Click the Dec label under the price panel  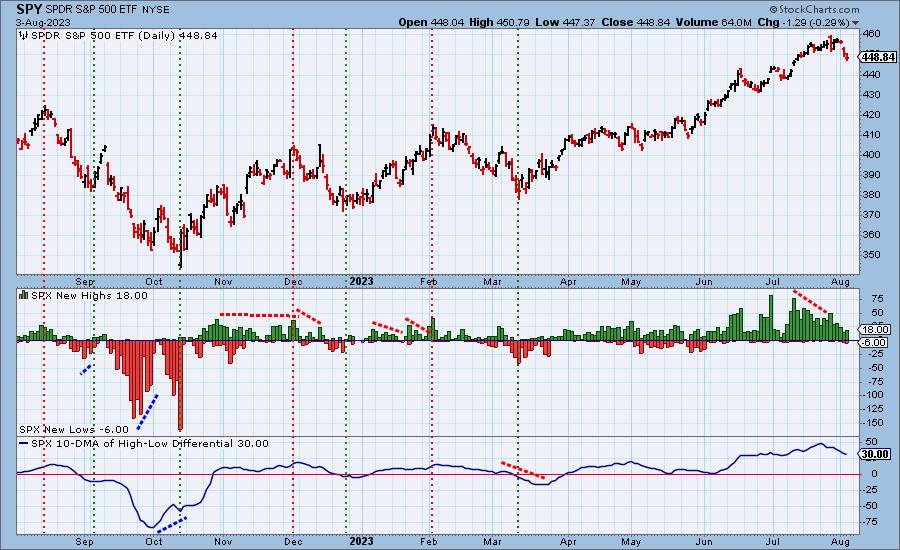(x=293, y=282)
